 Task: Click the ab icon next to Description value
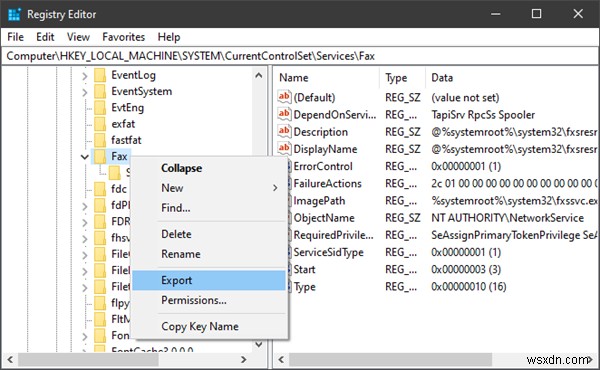(284, 131)
